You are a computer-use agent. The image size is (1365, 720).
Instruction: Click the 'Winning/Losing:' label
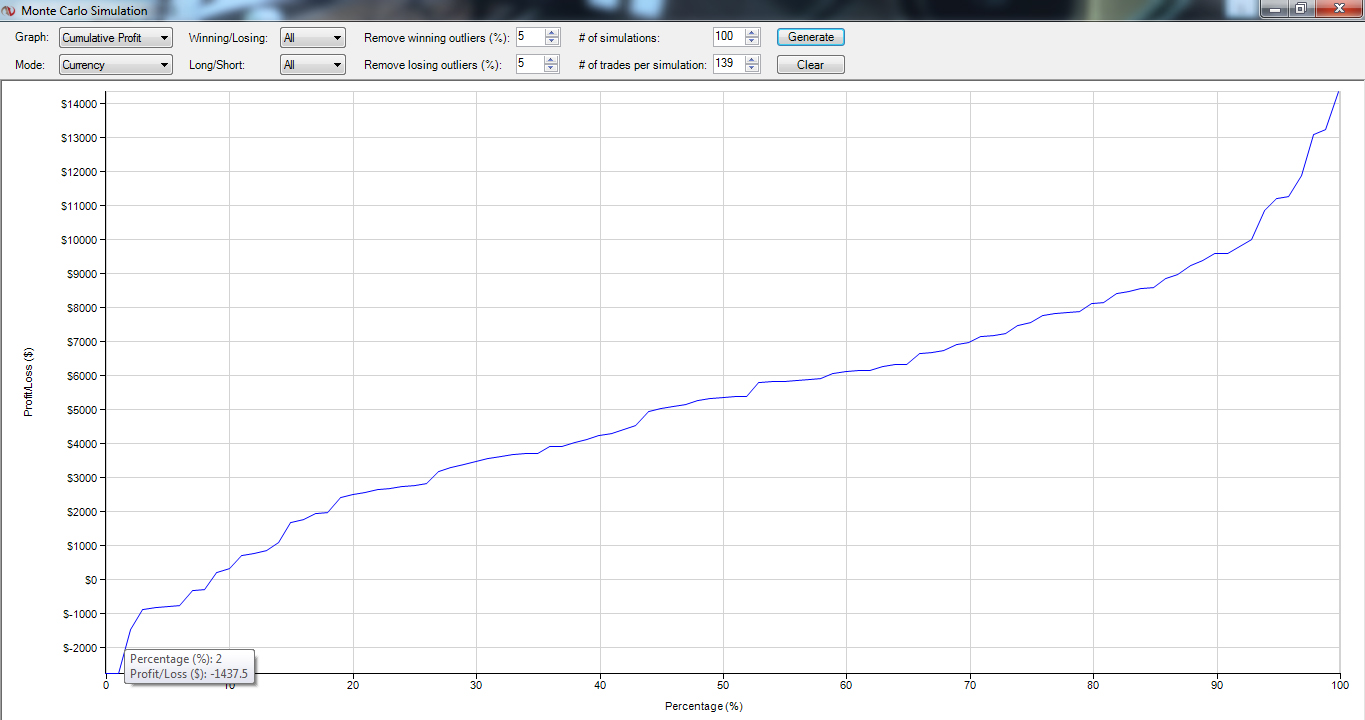tap(228, 38)
